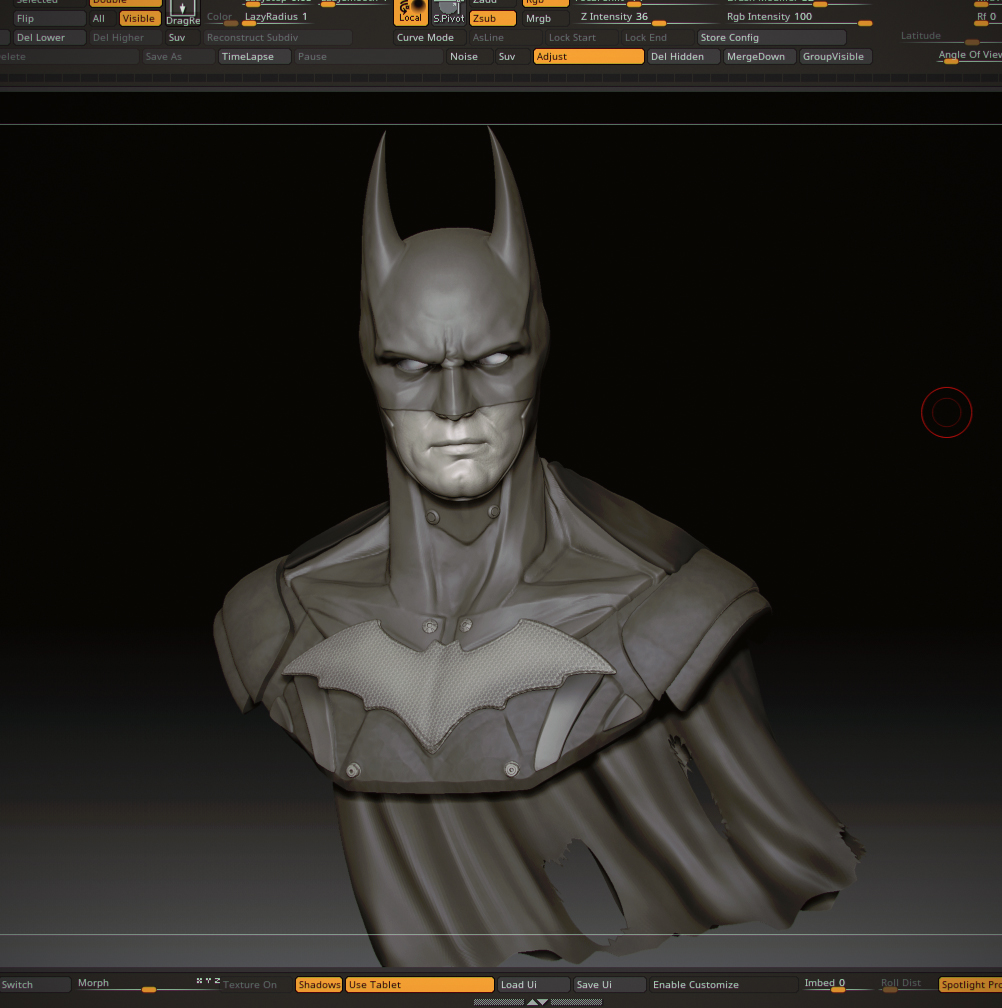Viewport: 1002px width, 1008px height.
Task: Click Store Config
Action: [771, 37]
